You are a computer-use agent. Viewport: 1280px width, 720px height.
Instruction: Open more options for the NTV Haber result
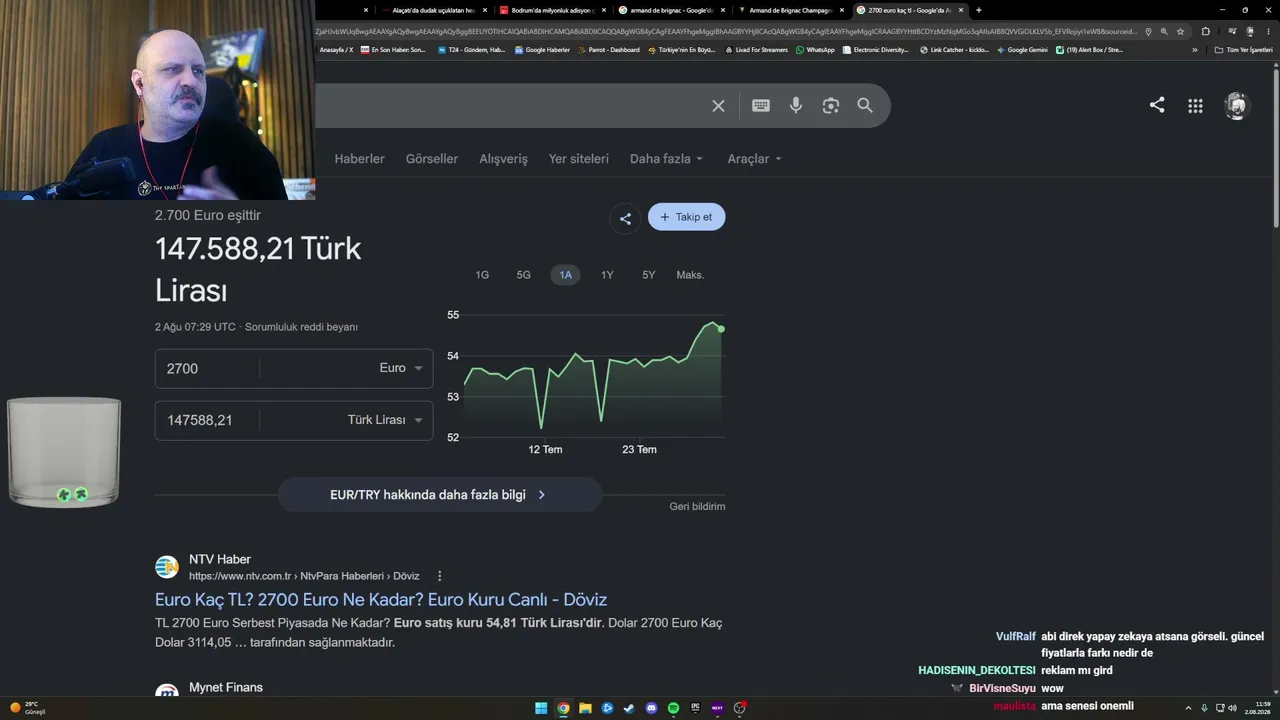point(439,576)
